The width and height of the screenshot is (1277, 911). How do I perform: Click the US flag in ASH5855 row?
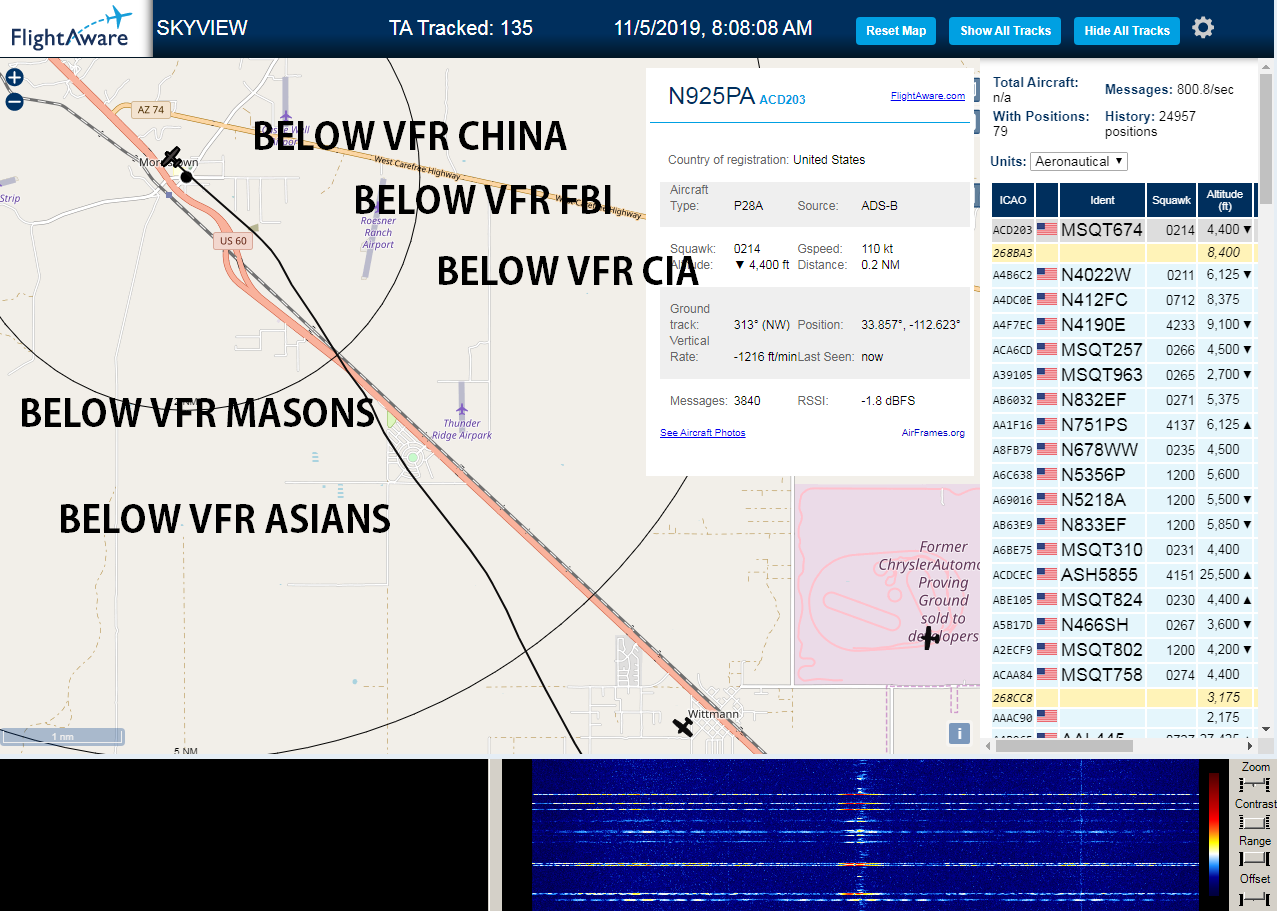pos(1047,575)
